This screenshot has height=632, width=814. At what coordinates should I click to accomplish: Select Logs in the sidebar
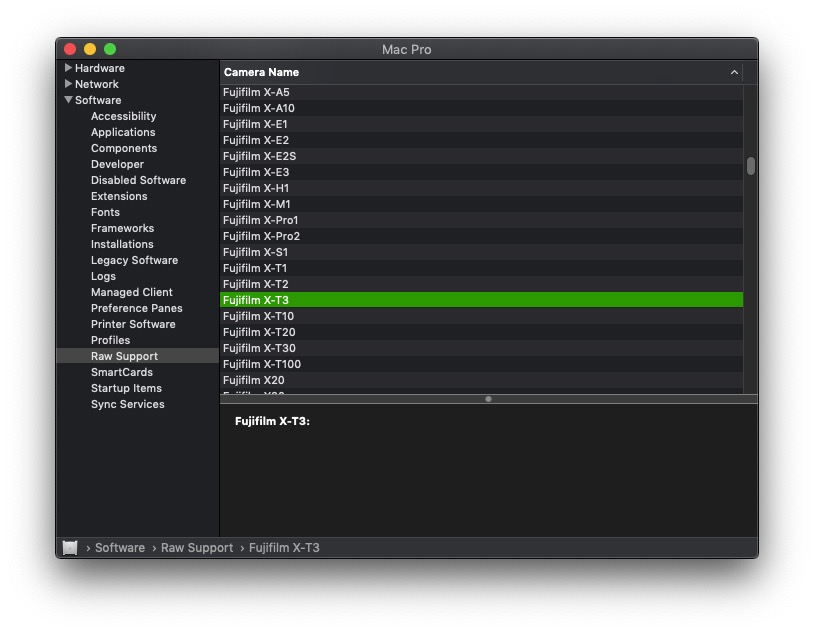[x=103, y=276]
